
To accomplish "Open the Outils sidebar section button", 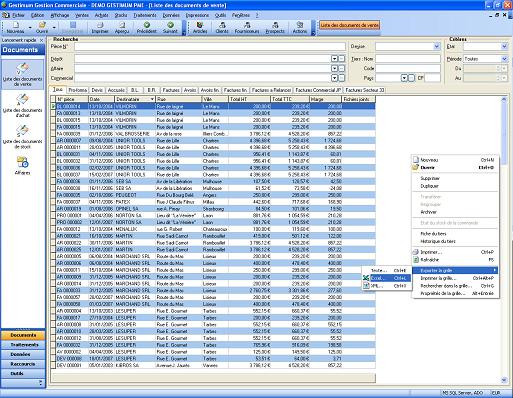I will (x=23, y=374).
